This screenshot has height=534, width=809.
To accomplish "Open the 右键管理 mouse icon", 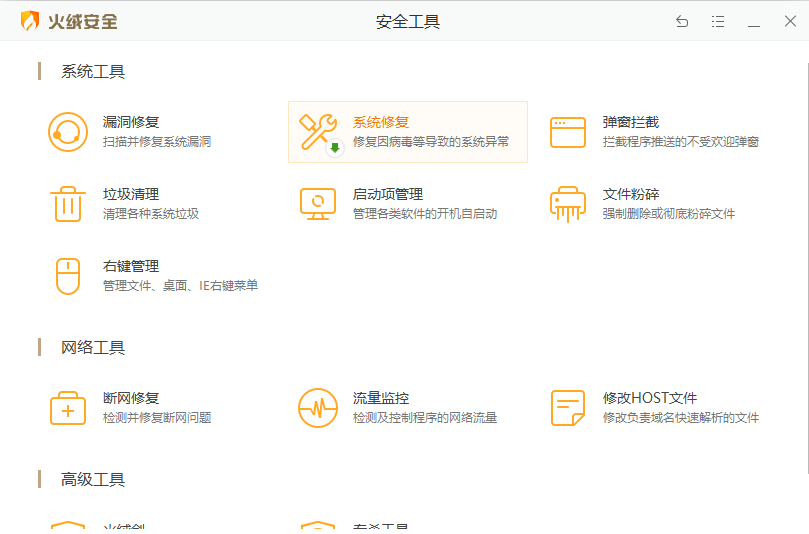I will pyautogui.click(x=68, y=276).
